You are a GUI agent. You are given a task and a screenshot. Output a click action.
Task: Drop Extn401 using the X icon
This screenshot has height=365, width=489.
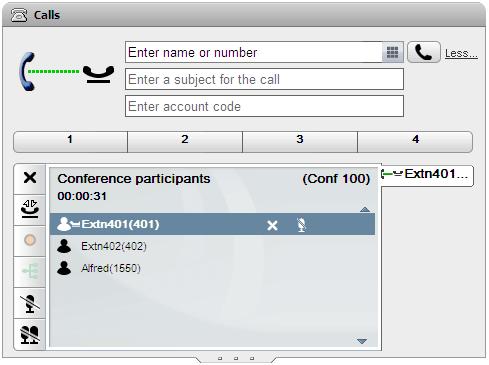[272, 226]
